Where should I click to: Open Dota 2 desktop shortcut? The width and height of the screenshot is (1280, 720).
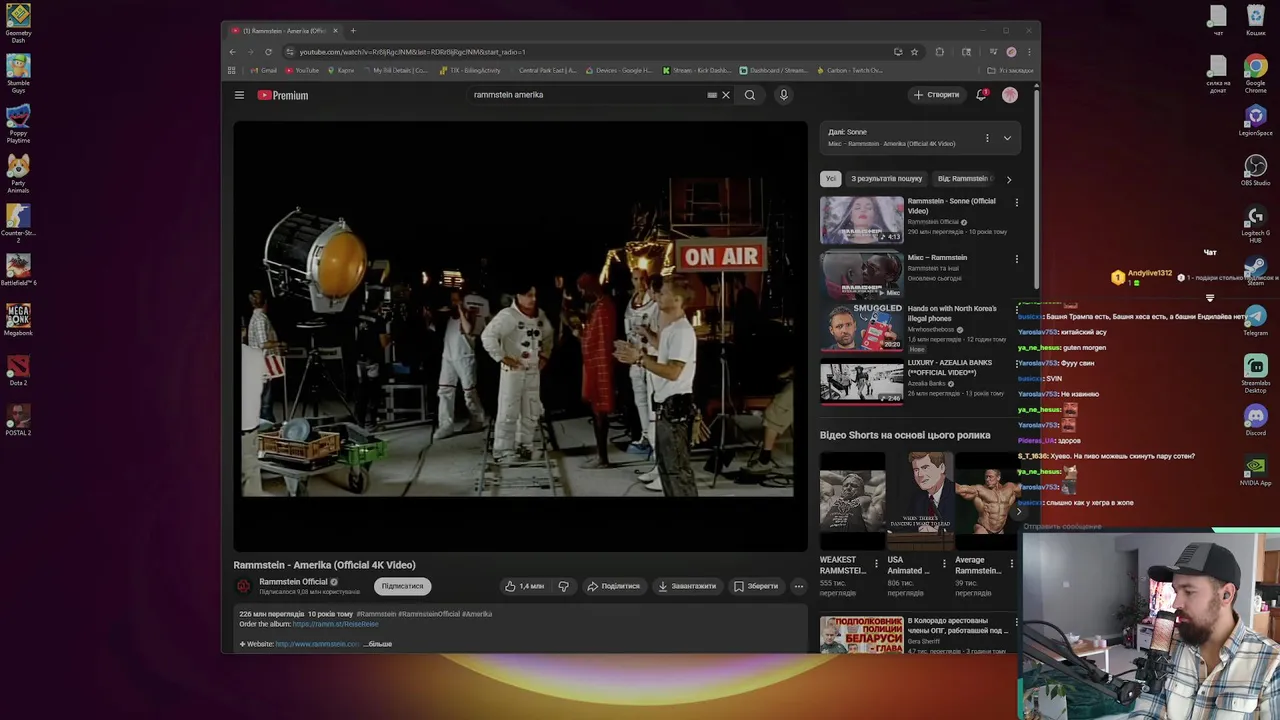(x=18, y=370)
